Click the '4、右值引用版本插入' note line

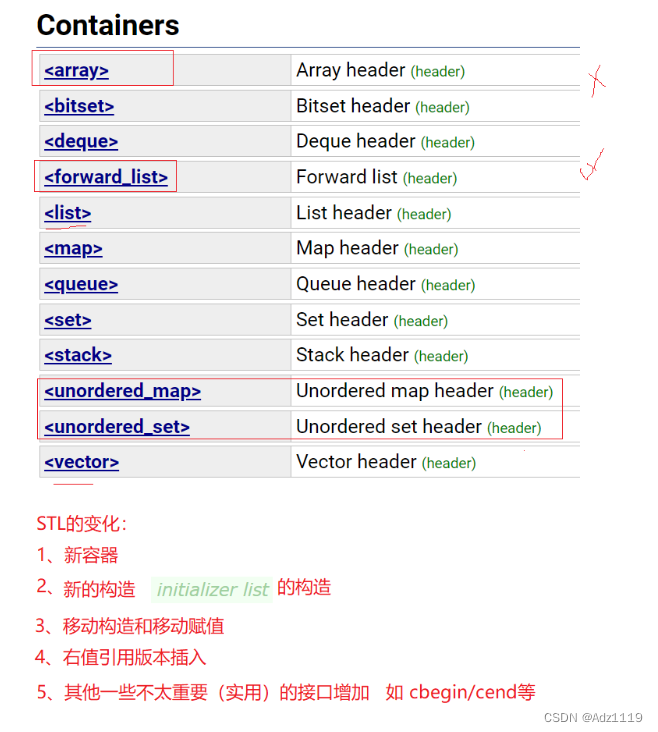pos(120,657)
